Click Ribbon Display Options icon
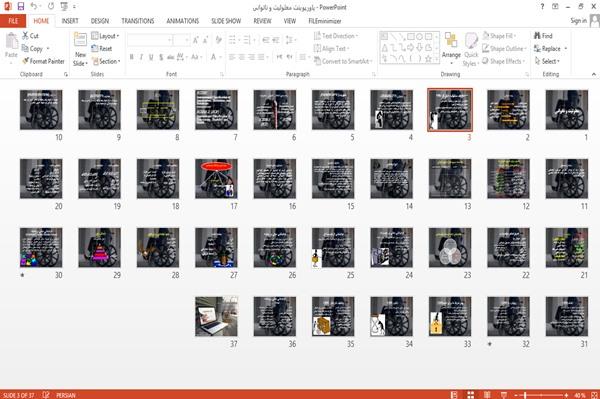600x399 pixels. pos(555,7)
